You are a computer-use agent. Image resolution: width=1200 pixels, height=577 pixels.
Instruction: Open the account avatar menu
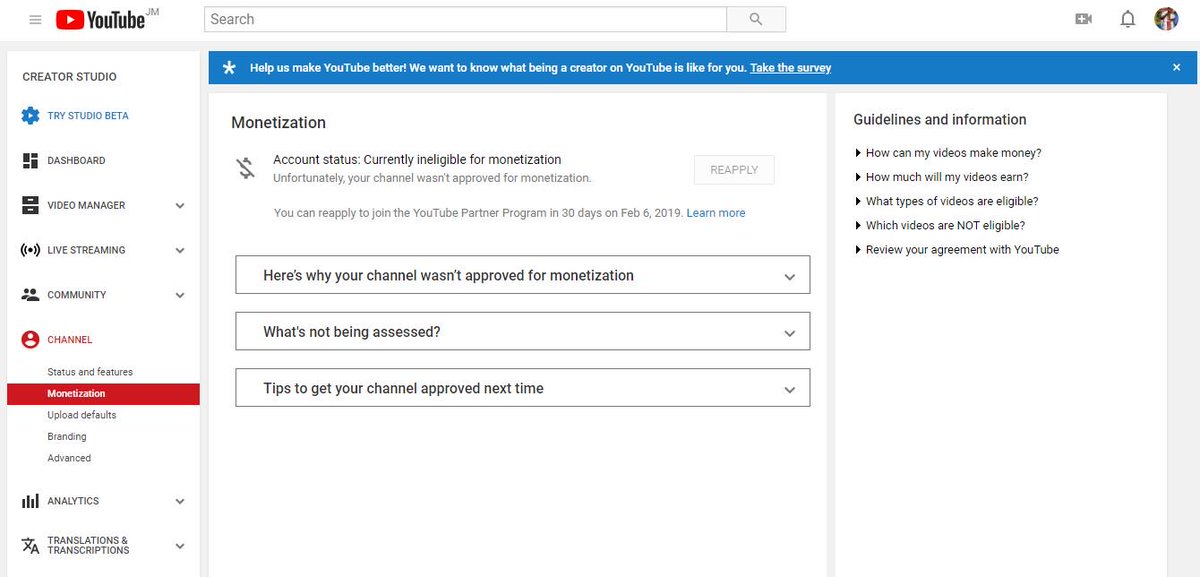click(1166, 19)
